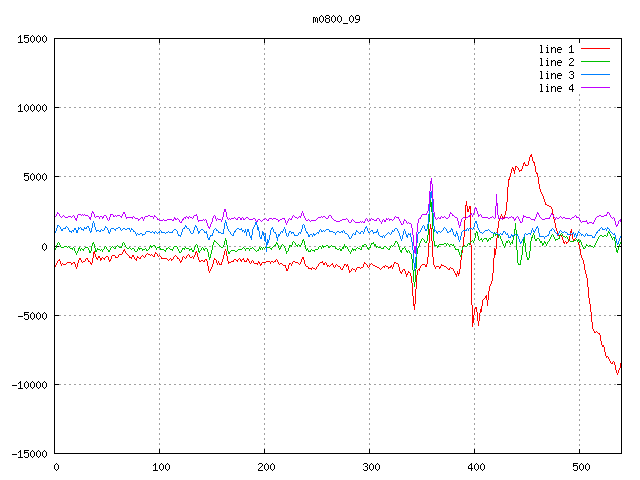This screenshot has height=480, width=640.
Task: Click the x-axis label 300
Action: point(370,467)
